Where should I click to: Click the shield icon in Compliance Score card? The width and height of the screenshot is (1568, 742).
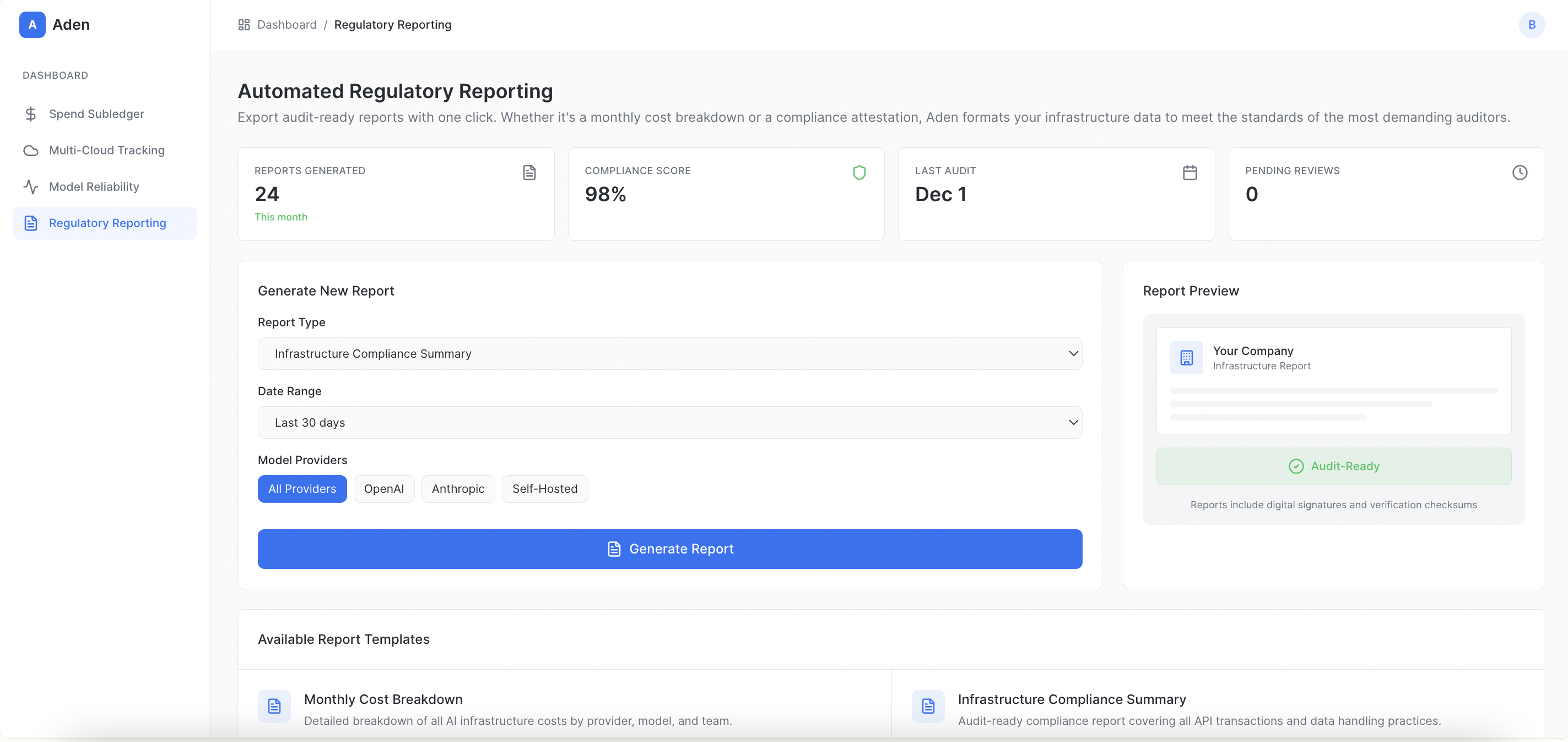859,173
